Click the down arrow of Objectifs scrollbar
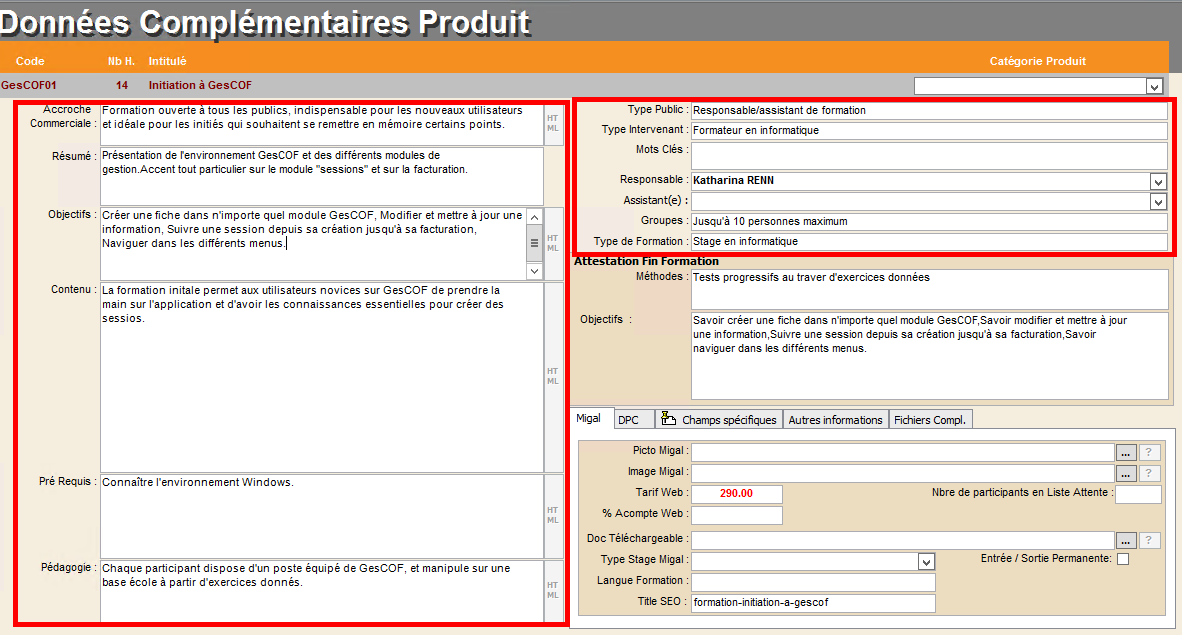The image size is (1182, 635). (534, 271)
